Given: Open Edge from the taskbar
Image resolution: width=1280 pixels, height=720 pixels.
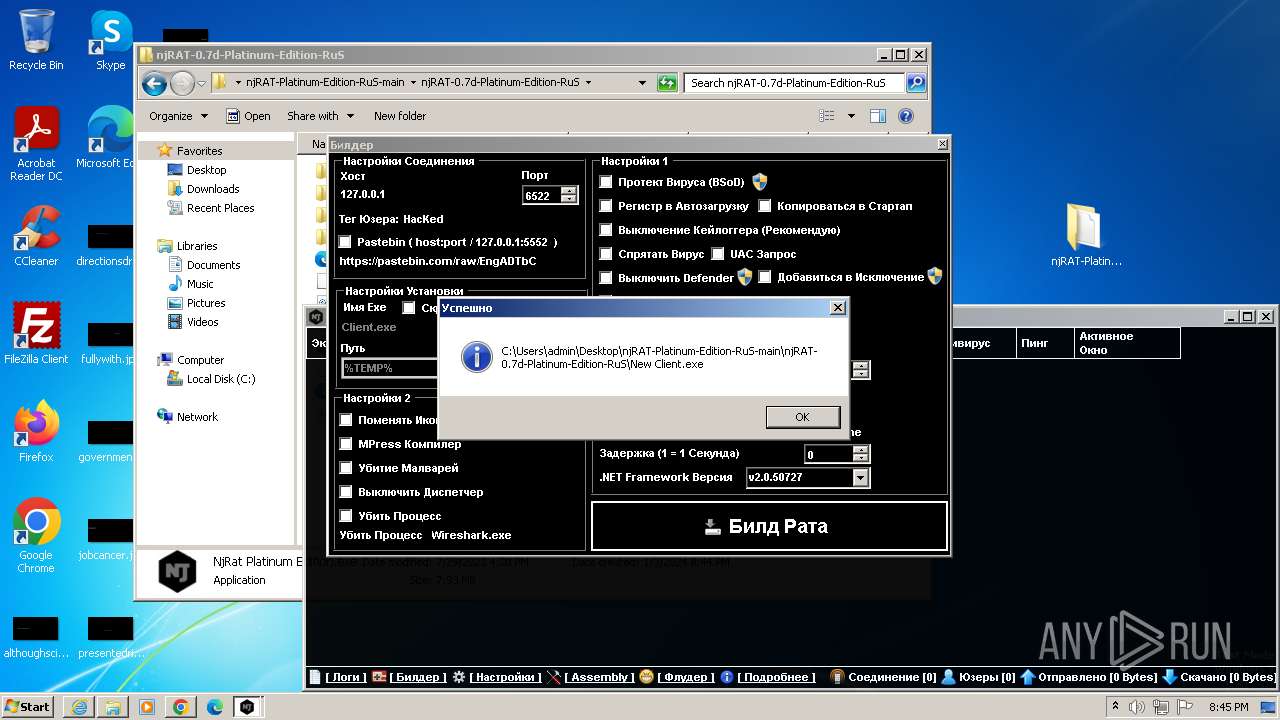Looking at the screenshot, I should coord(214,707).
